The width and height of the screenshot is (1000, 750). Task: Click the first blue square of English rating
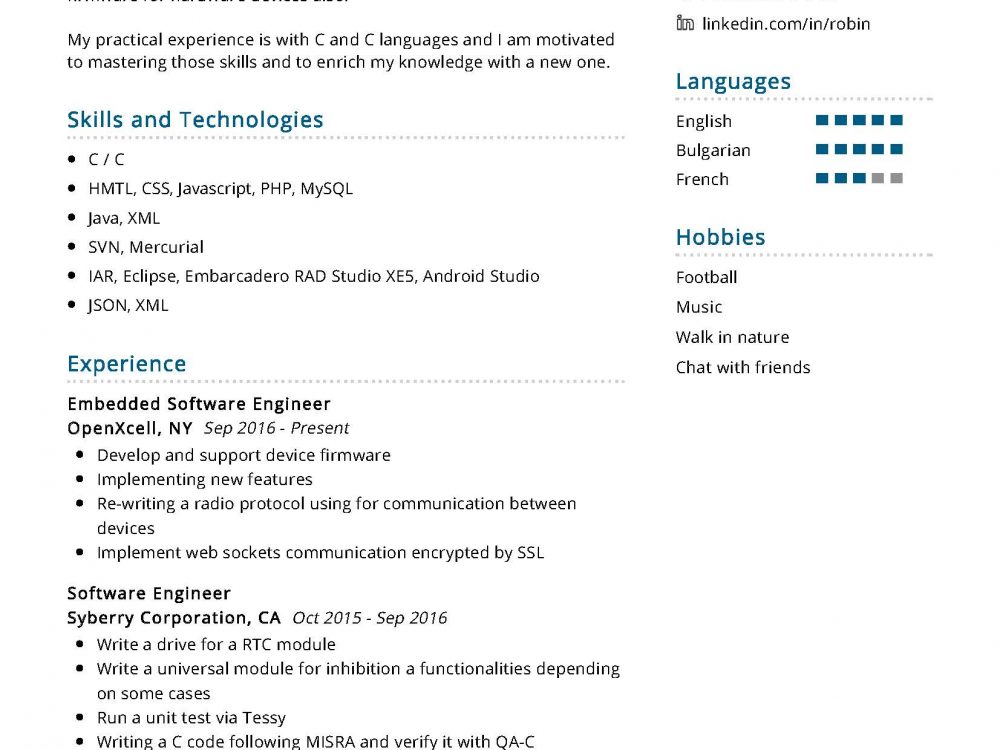tap(822, 121)
